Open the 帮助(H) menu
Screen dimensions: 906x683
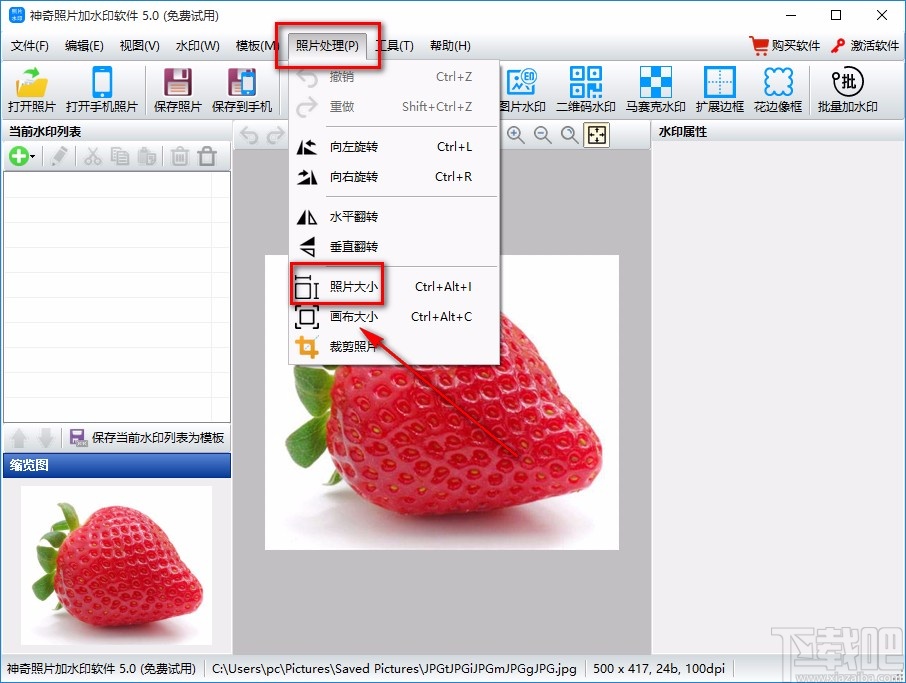[x=450, y=46]
